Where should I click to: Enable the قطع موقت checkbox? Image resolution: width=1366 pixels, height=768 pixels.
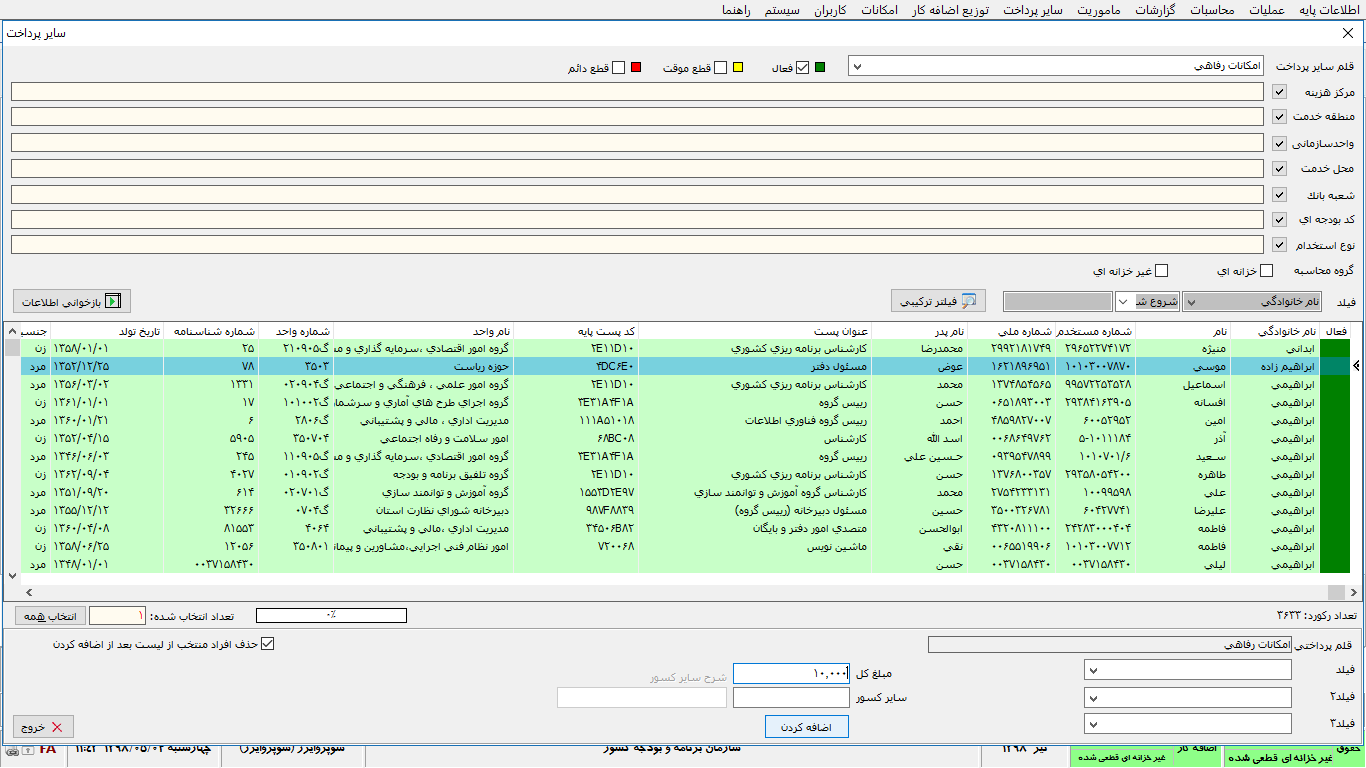click(x=719, y=68)
